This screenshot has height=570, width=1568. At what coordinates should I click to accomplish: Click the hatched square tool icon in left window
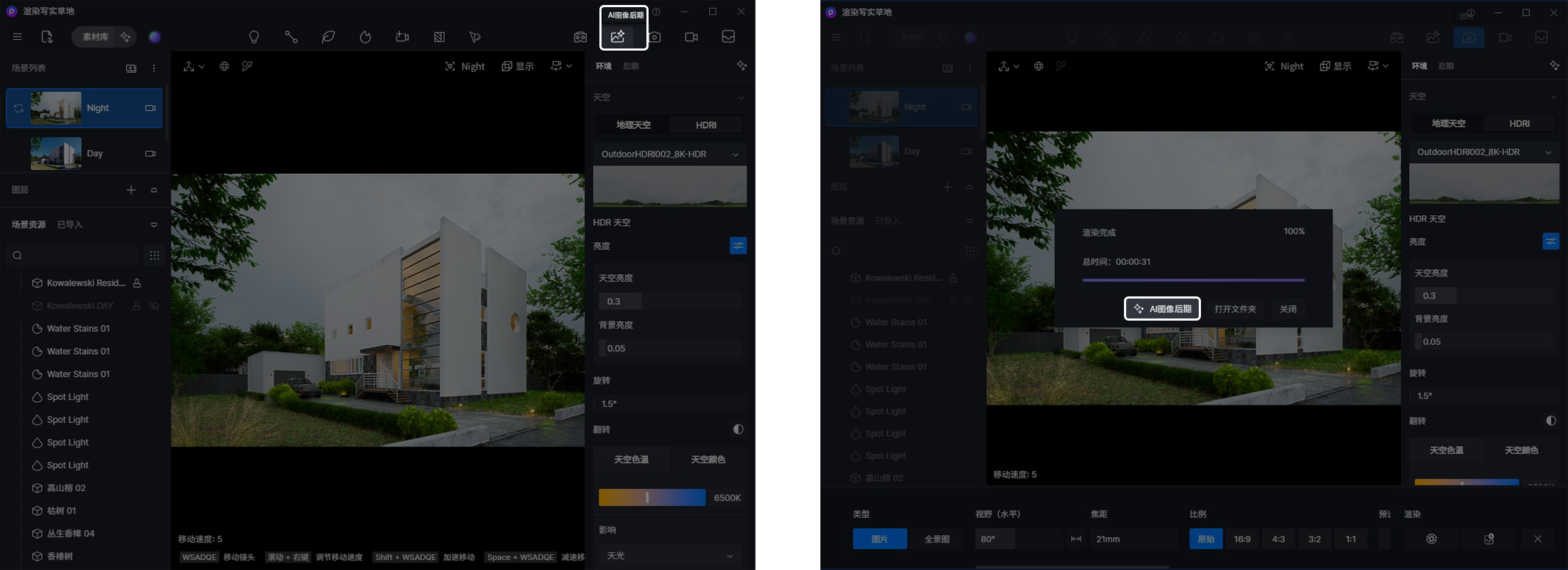439,37
